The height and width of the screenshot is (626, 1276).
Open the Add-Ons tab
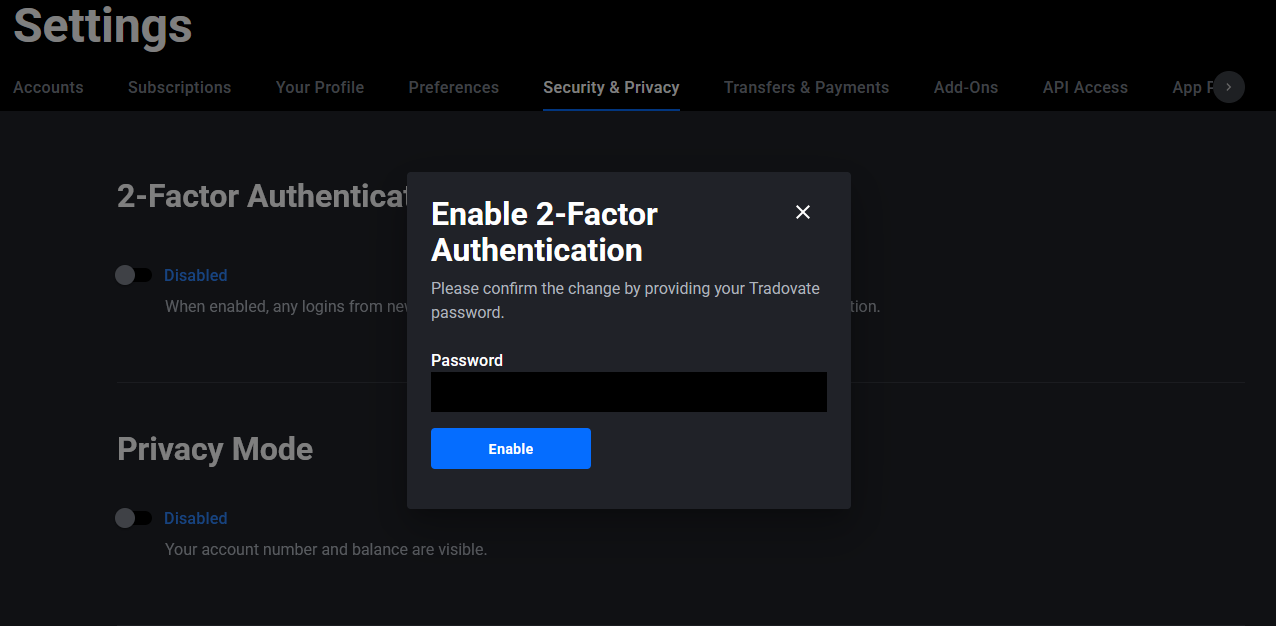pos(966,87)
